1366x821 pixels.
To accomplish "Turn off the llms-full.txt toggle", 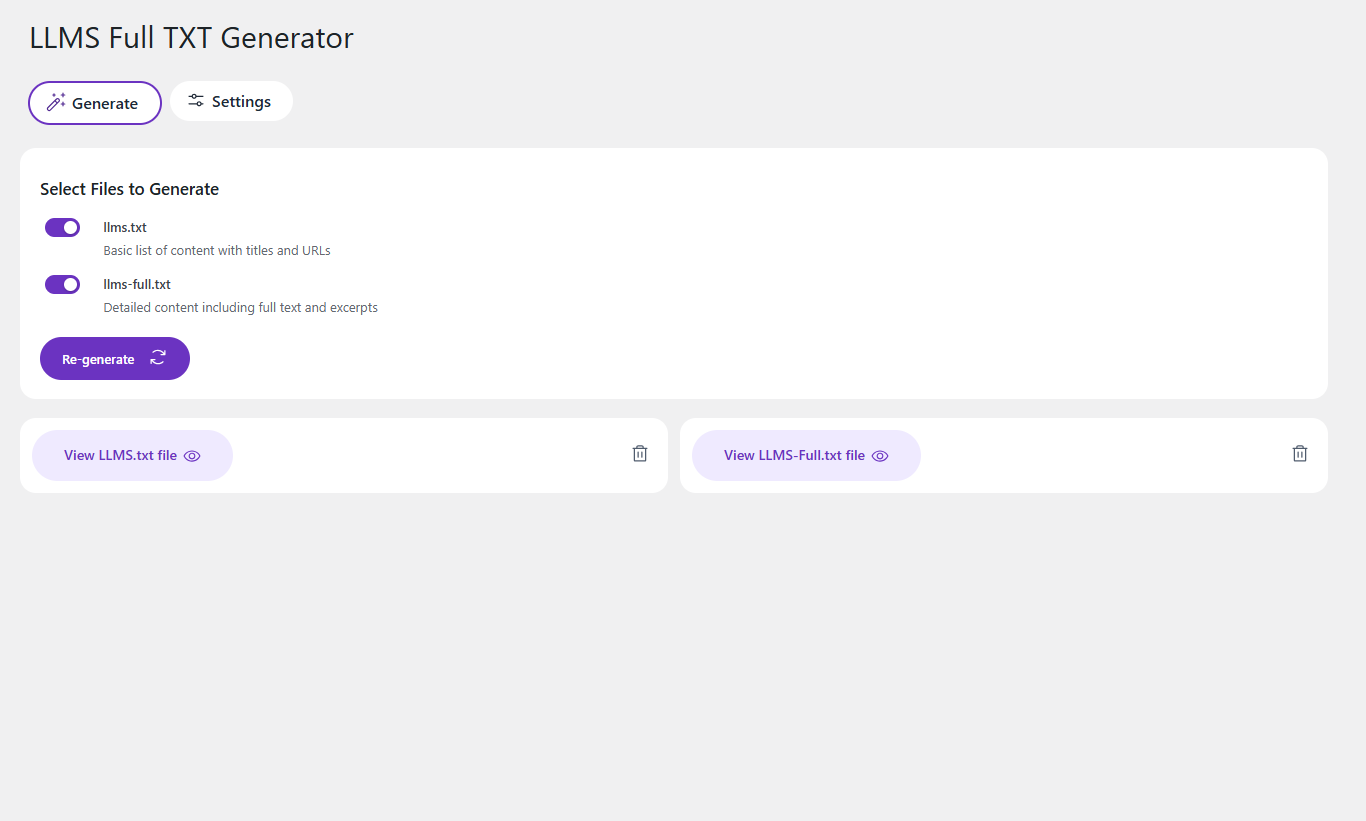I will pos(62,284).
